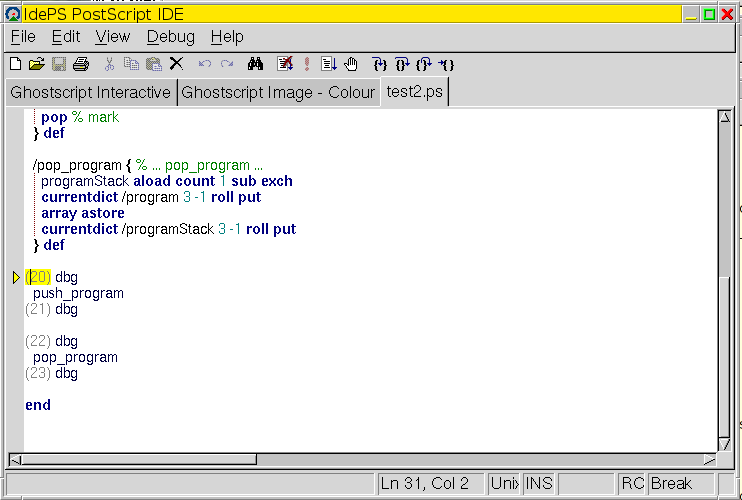Switch to Ghostscript Interactive tab

tap(90, 93)
